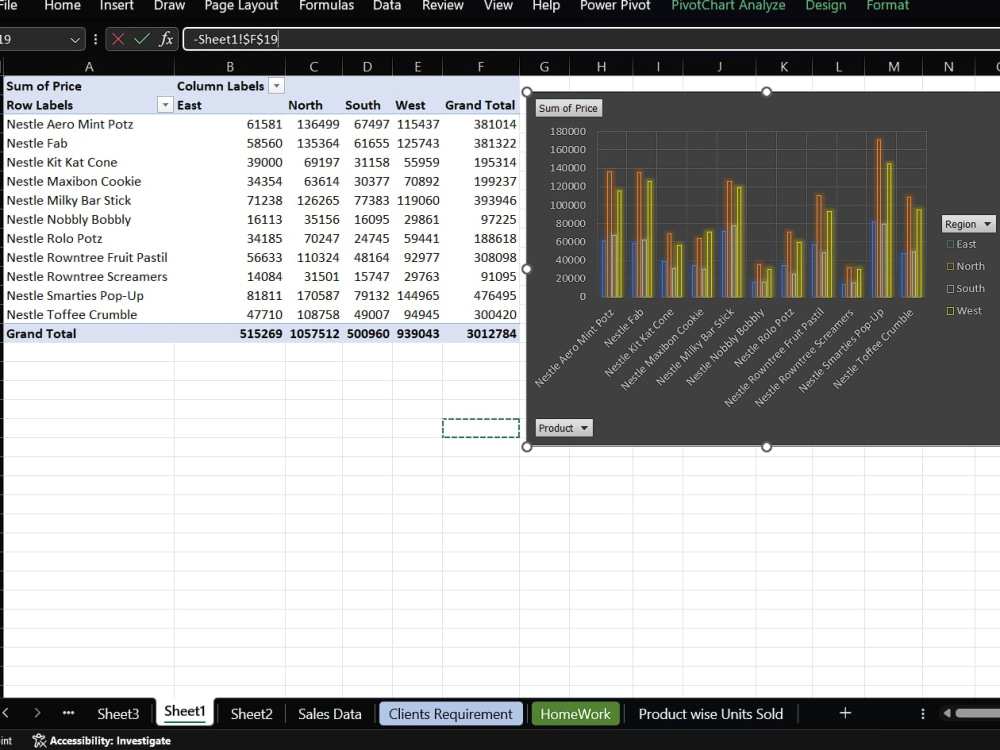
Task: Select the West grand total 939043
Action: tap(418, 334)
